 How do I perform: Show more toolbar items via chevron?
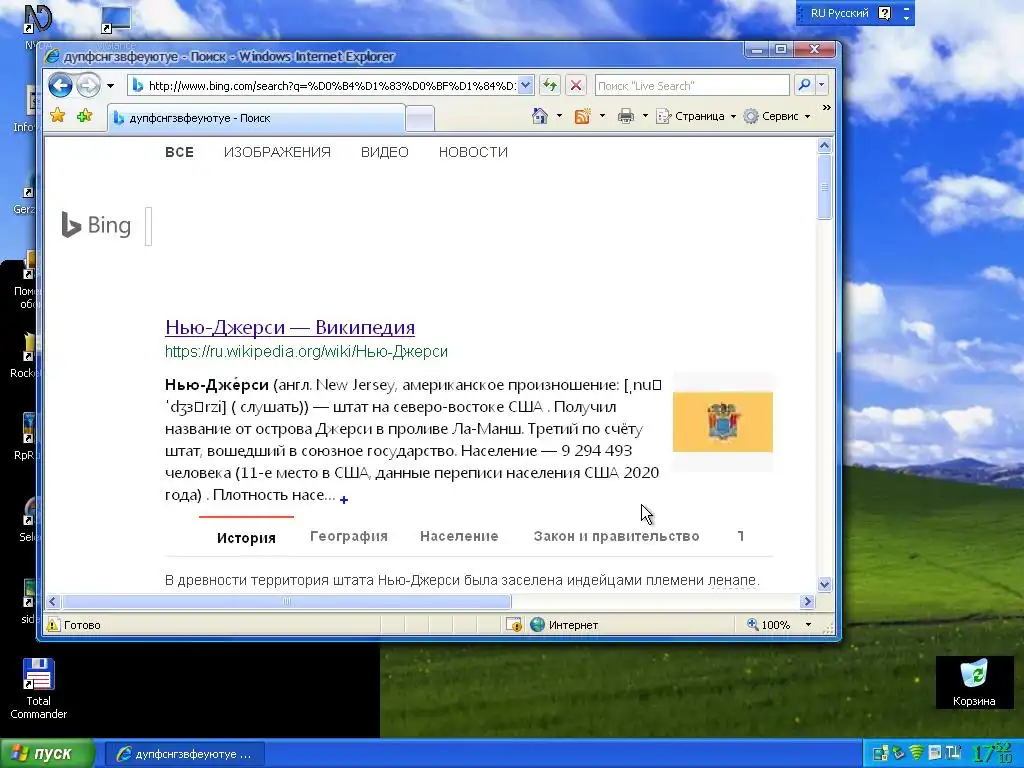tap(827, 108)
